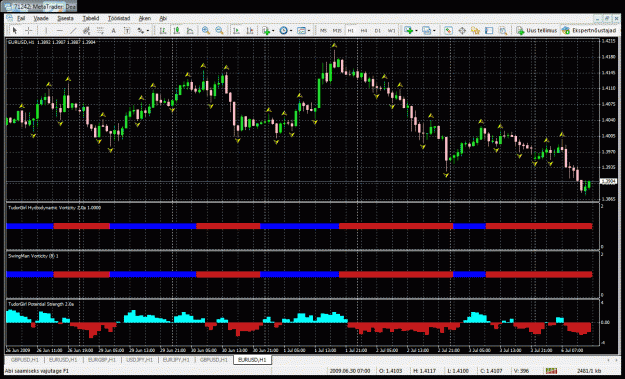Pick the vertical line drawing tool
The height and width of the screenshot is (379, 625).
click(x=45, y=30)
